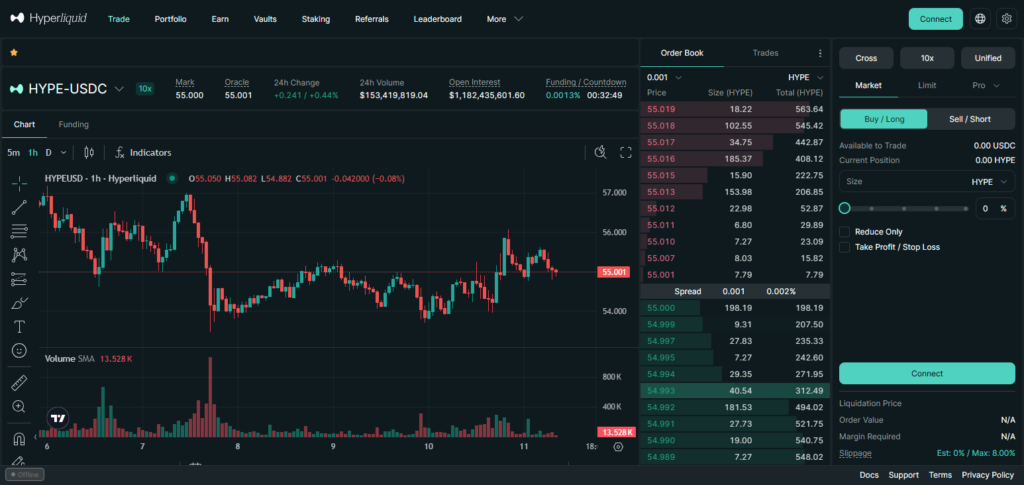Screen dimensions: 1024x485
Task: Click the quick search icon above chart
Action: (601, 152)
